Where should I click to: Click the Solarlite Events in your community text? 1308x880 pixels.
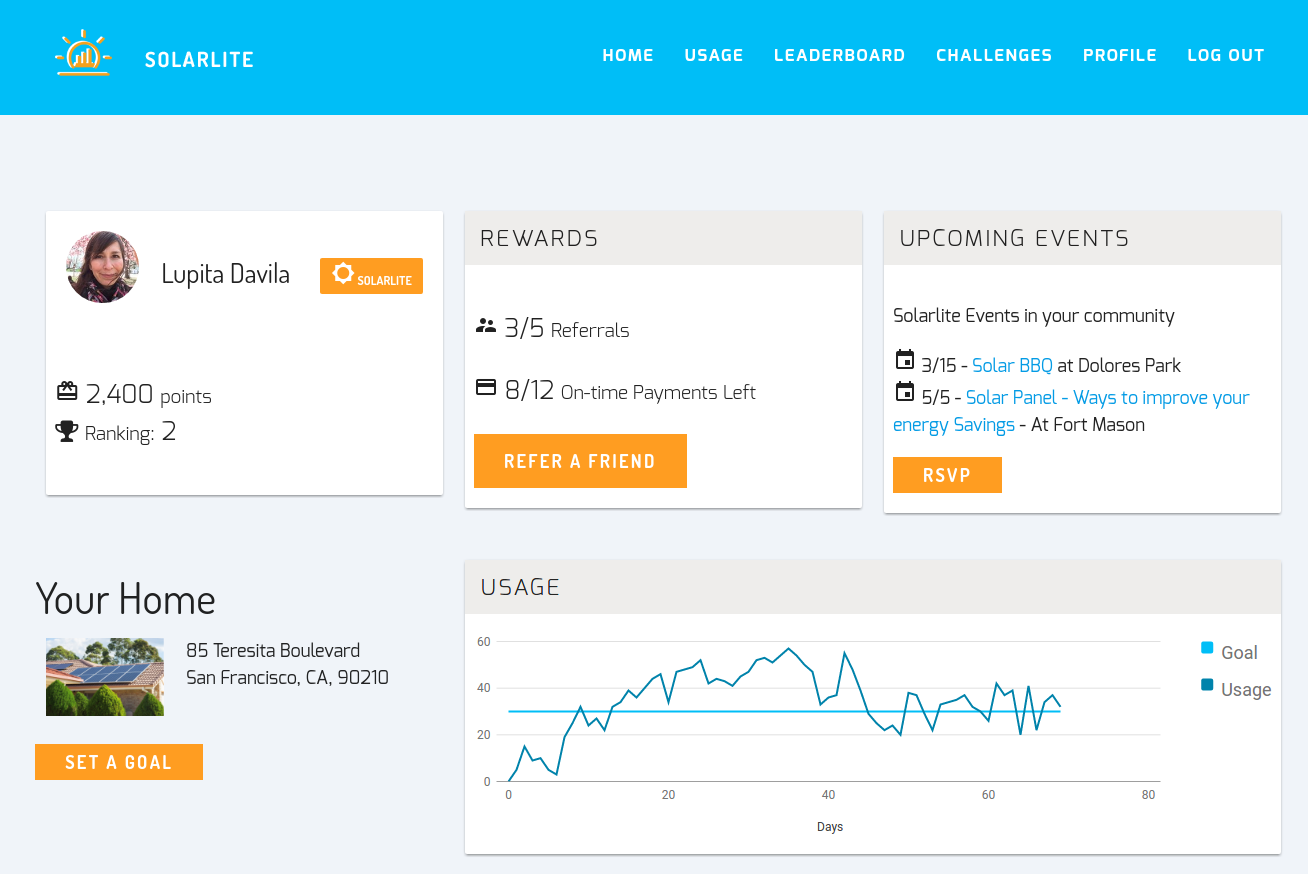(1034, 316)
